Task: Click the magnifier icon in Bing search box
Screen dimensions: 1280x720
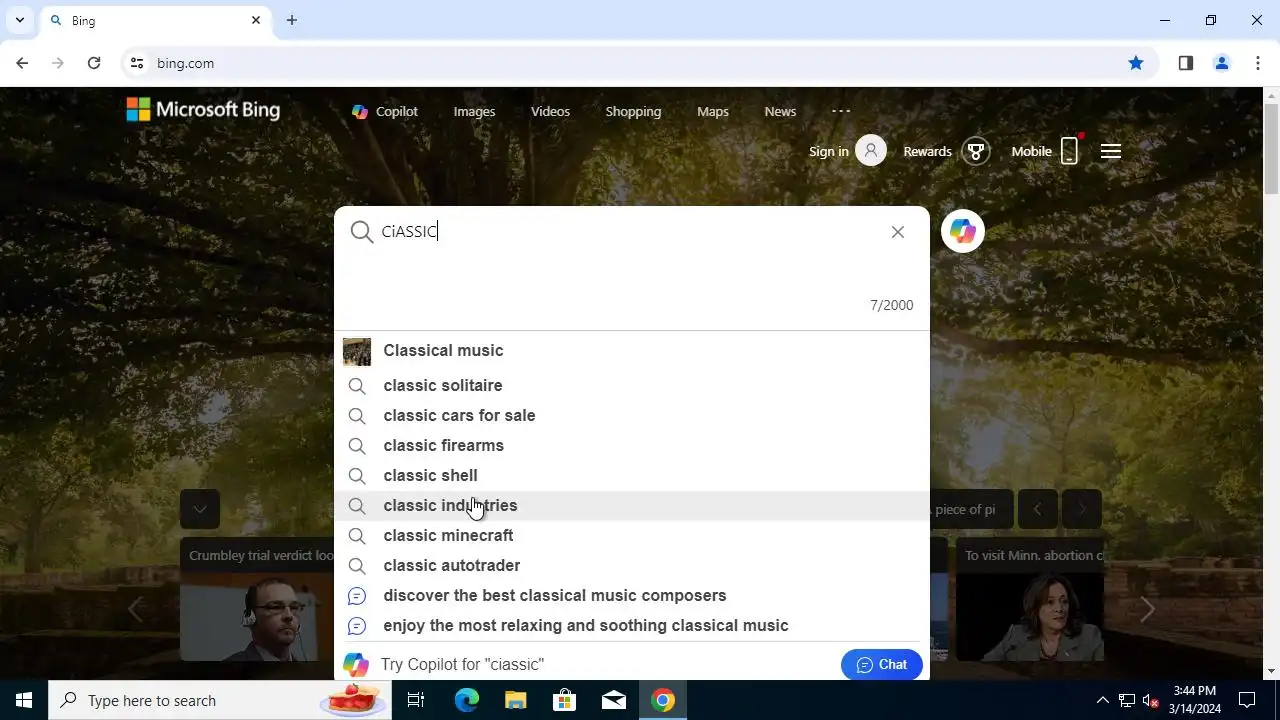Action: 361,232
